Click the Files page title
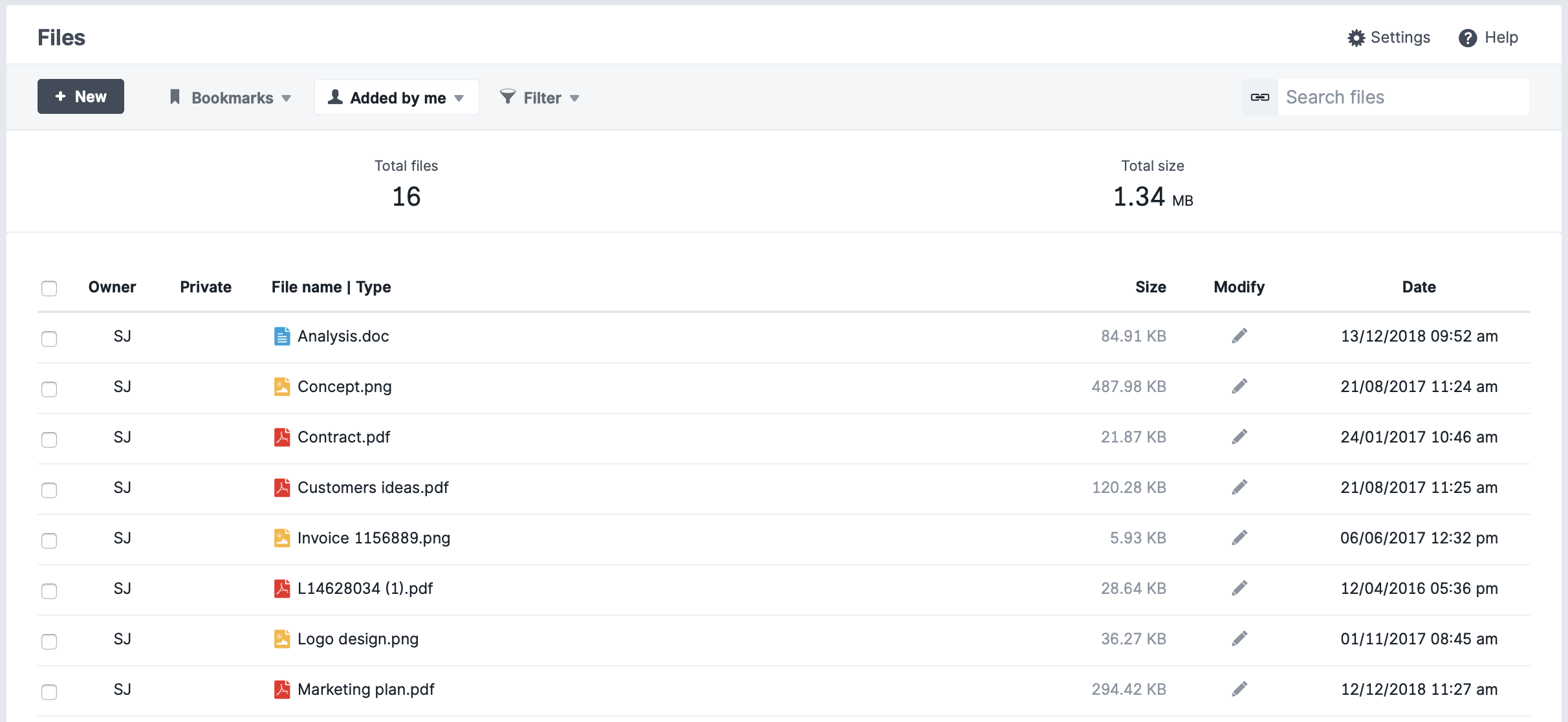Screen dimensions: 1568x722 coord(61,38)
